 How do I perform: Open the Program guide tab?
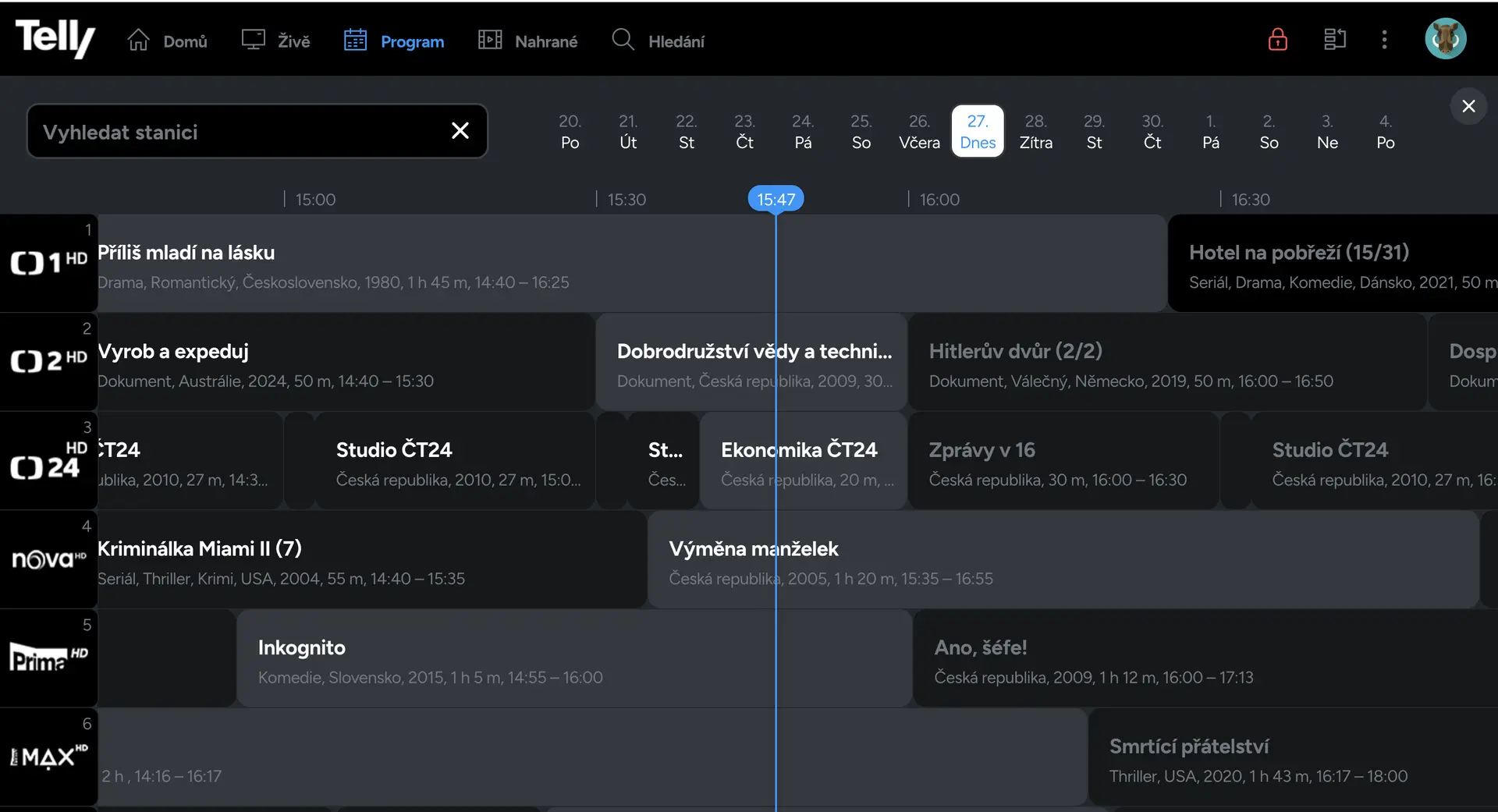(x=394, y=41)
